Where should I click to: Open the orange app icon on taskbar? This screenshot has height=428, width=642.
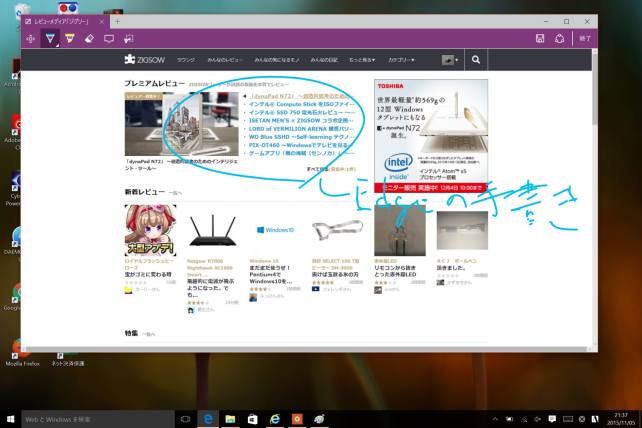pos(297,419)
